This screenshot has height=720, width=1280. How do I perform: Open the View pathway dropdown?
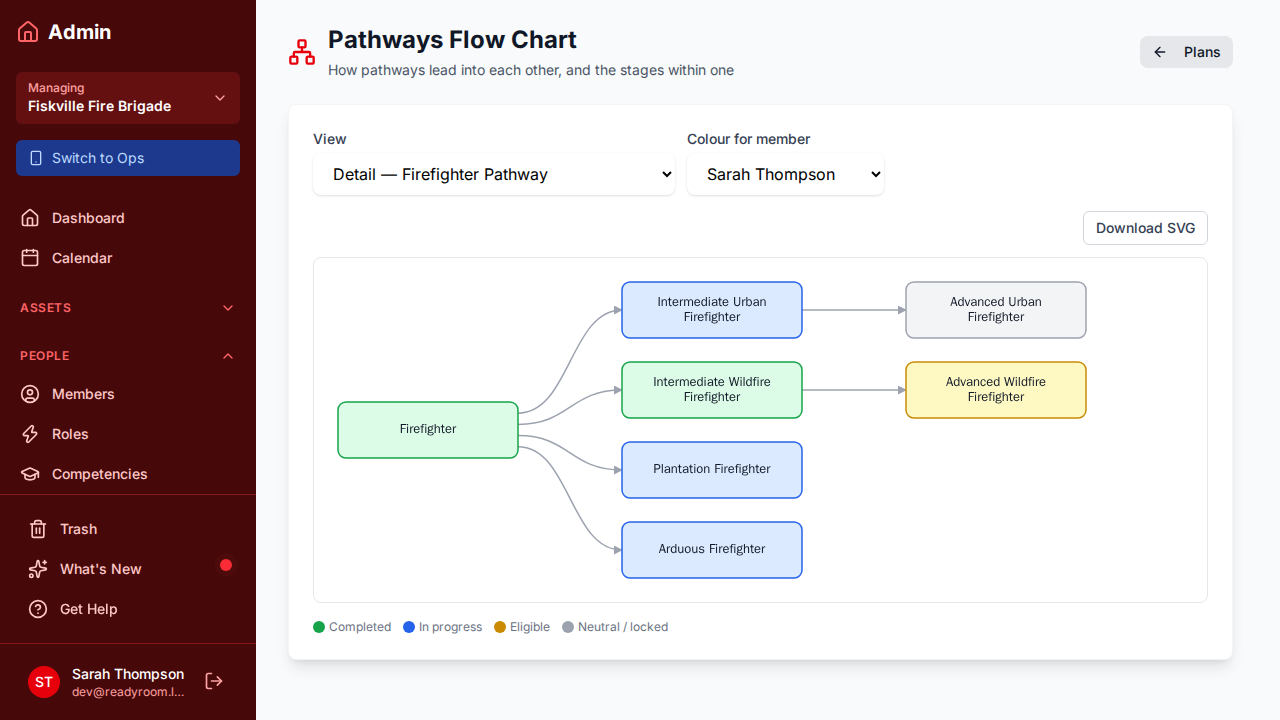click(494, 174)
